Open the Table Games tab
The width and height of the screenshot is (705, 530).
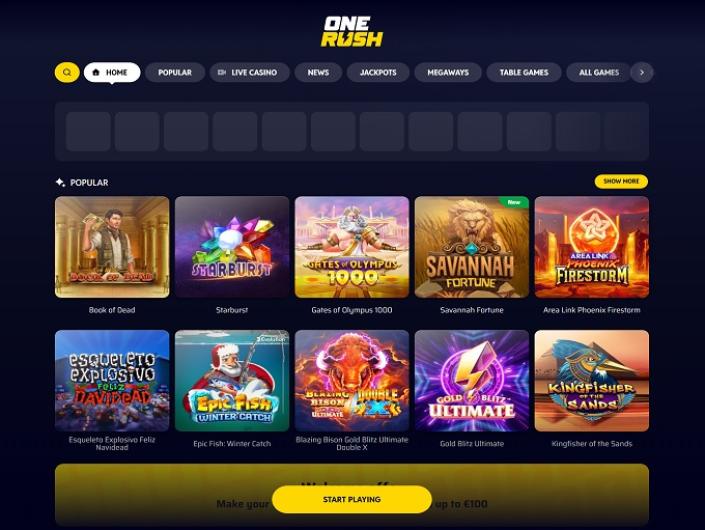click(524, 72)
